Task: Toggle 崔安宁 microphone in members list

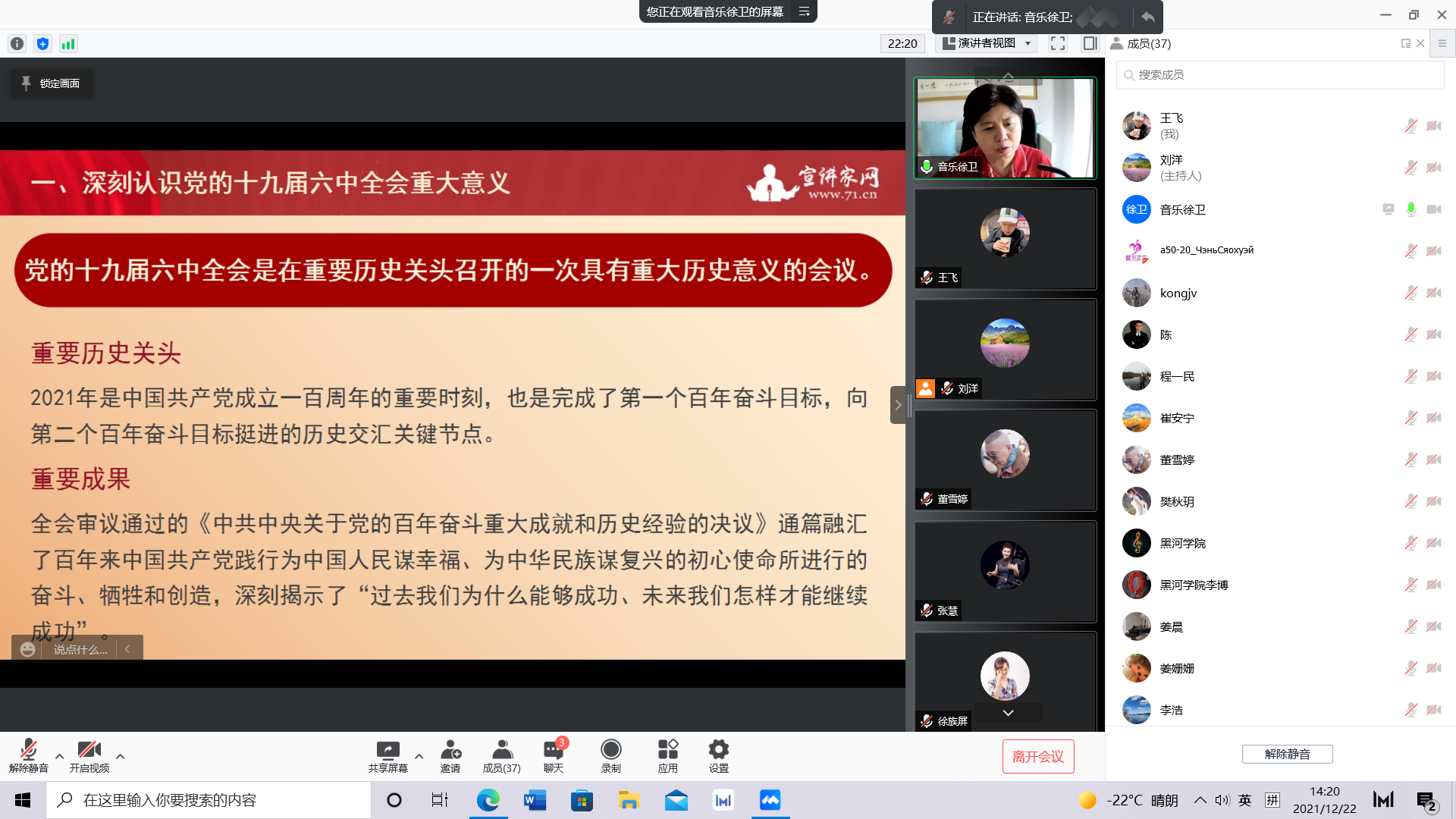Action: [x=1410, y=418]
